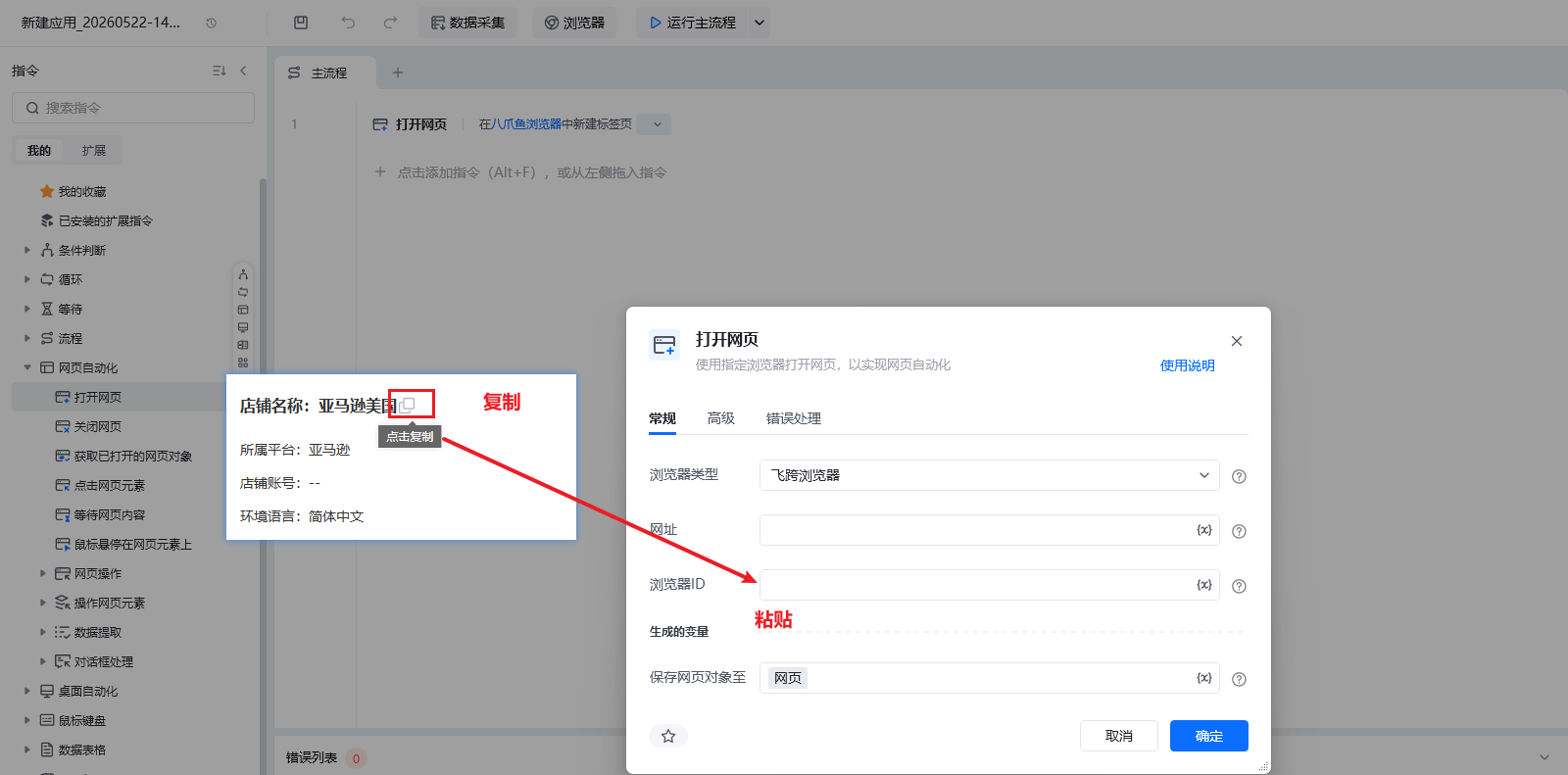Expand the 鼠标键盘 category
1568x775 pixels.
click(x=27, y=720)
